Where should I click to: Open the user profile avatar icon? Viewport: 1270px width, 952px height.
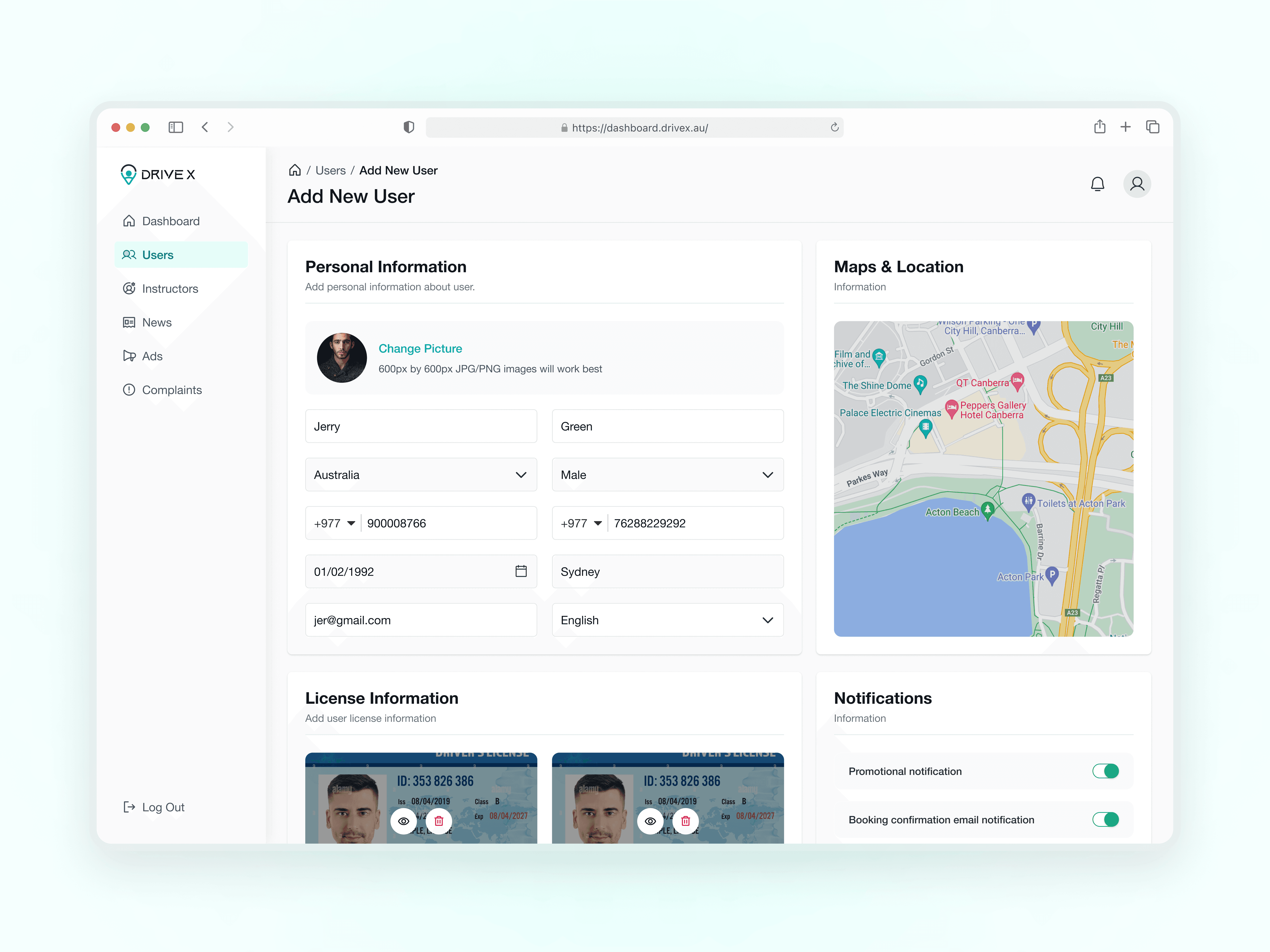click(x=1137, y=184)
